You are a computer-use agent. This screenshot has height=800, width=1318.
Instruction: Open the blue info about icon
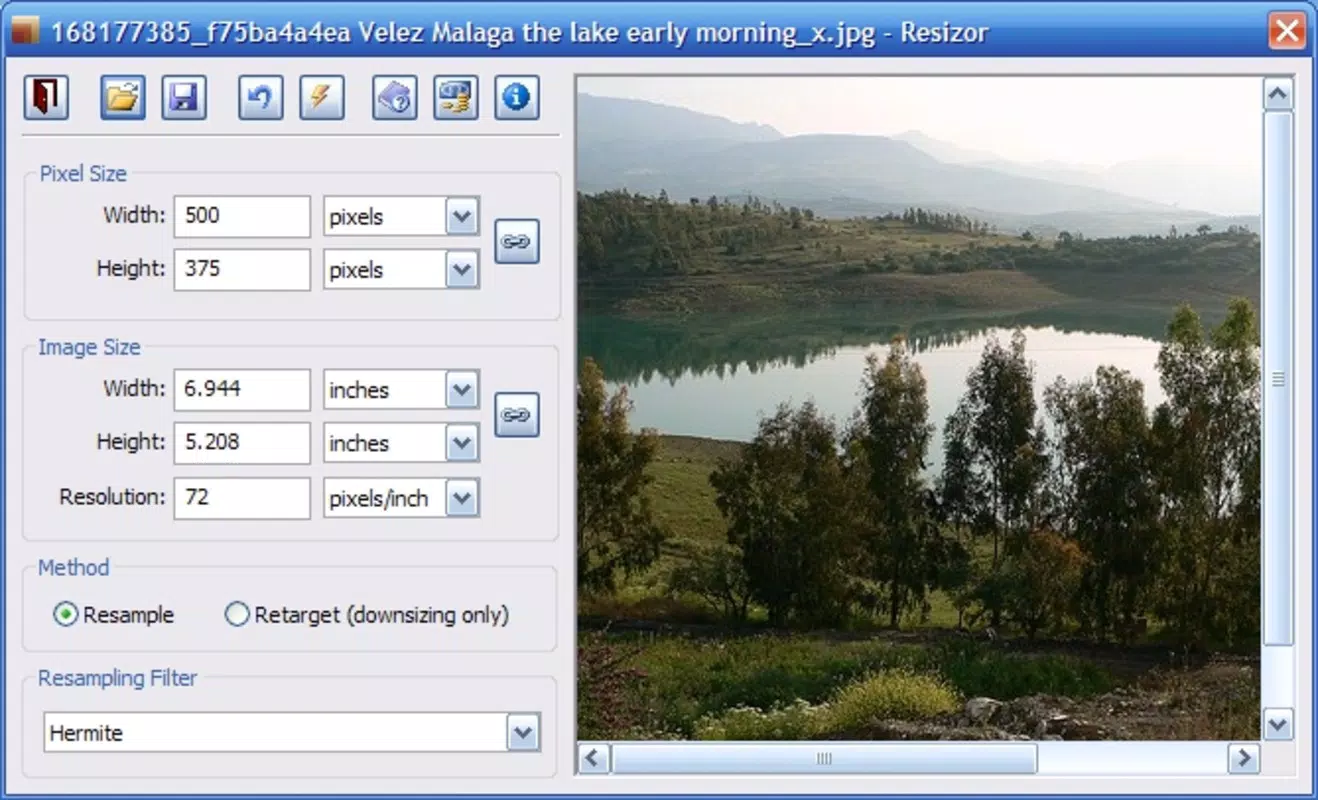click(x=517, y=98)
